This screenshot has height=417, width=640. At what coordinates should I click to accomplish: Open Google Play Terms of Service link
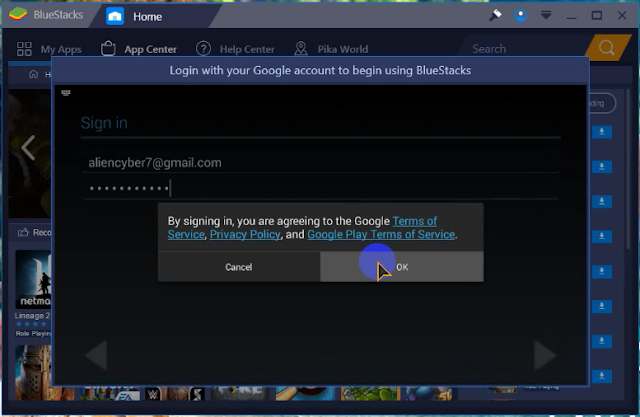(x=381, y=234)
